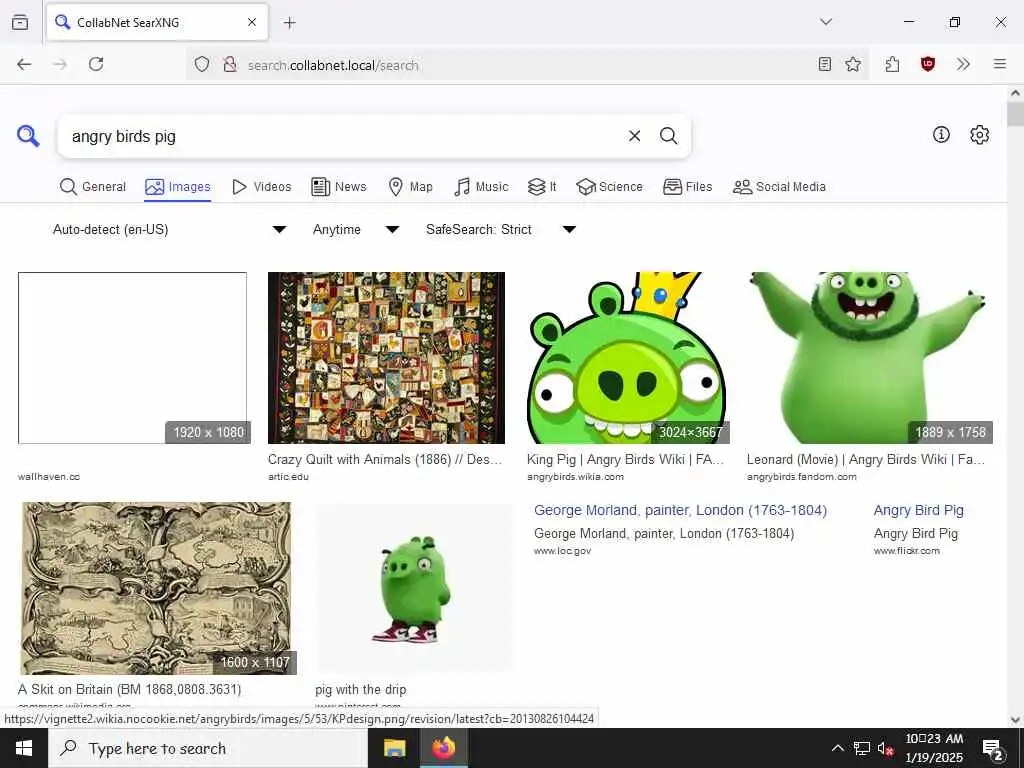Click the Firefox taskbar icon
This screenshot has width=1024, height=768.
pyautogui.click(x=443, y=748)
